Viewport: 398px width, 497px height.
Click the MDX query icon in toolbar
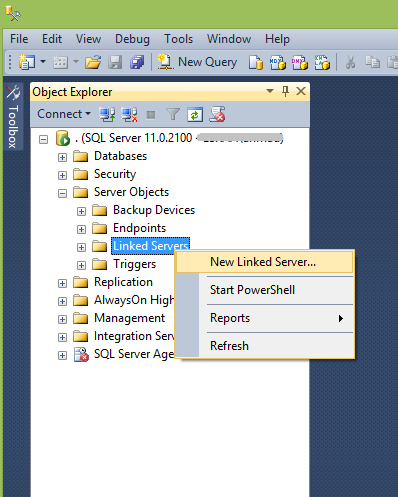tap(278, 62)
